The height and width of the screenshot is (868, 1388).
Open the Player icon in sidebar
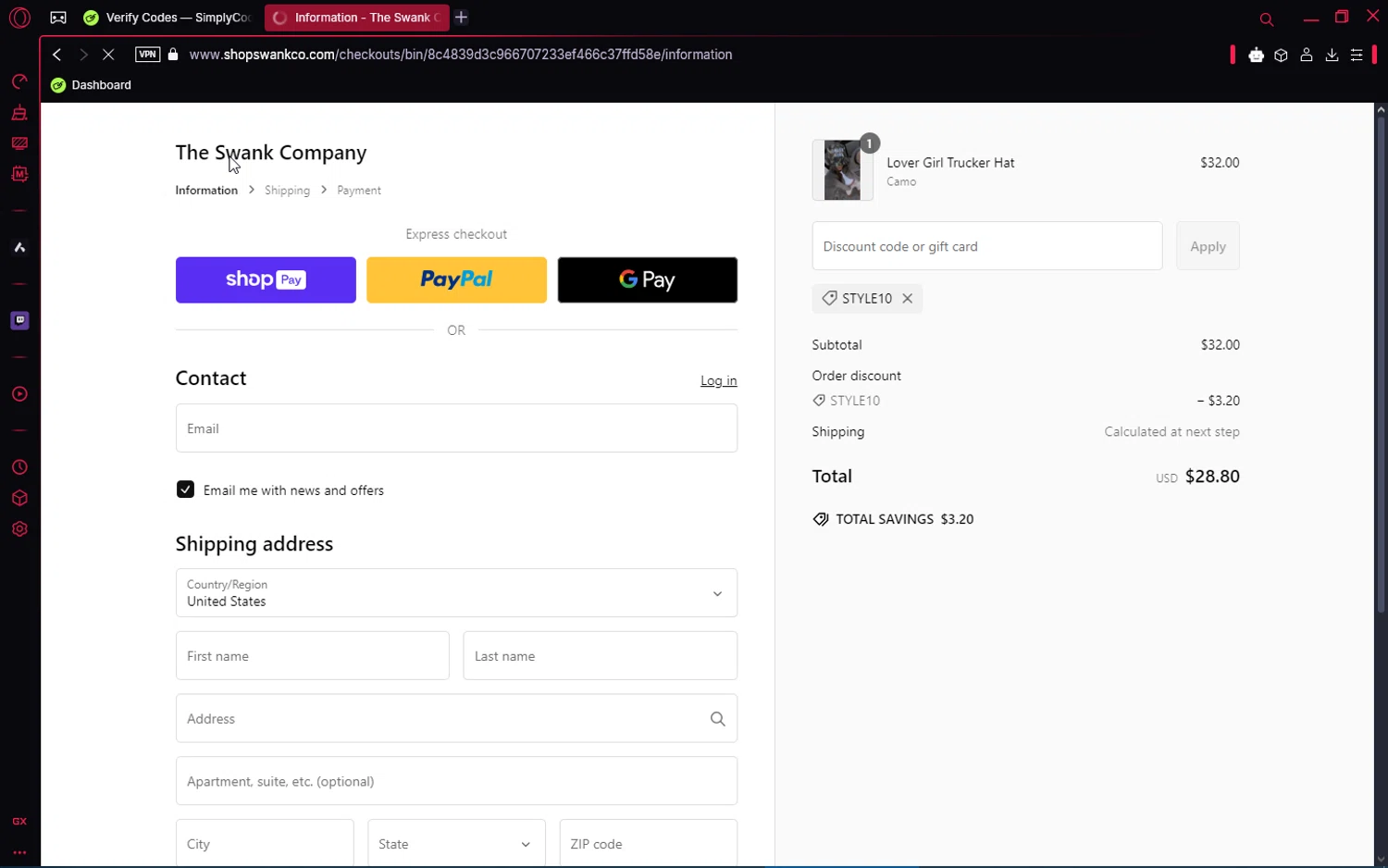click(19, 394)
